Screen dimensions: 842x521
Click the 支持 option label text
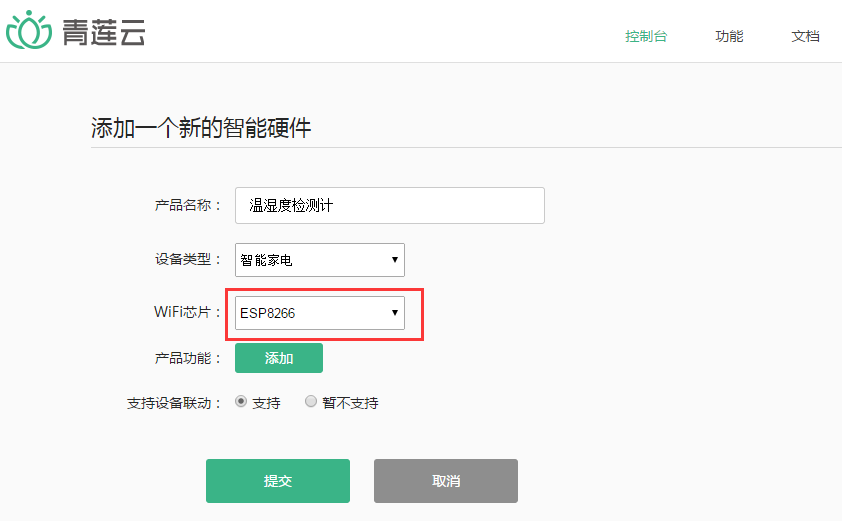tap(266, 403)
